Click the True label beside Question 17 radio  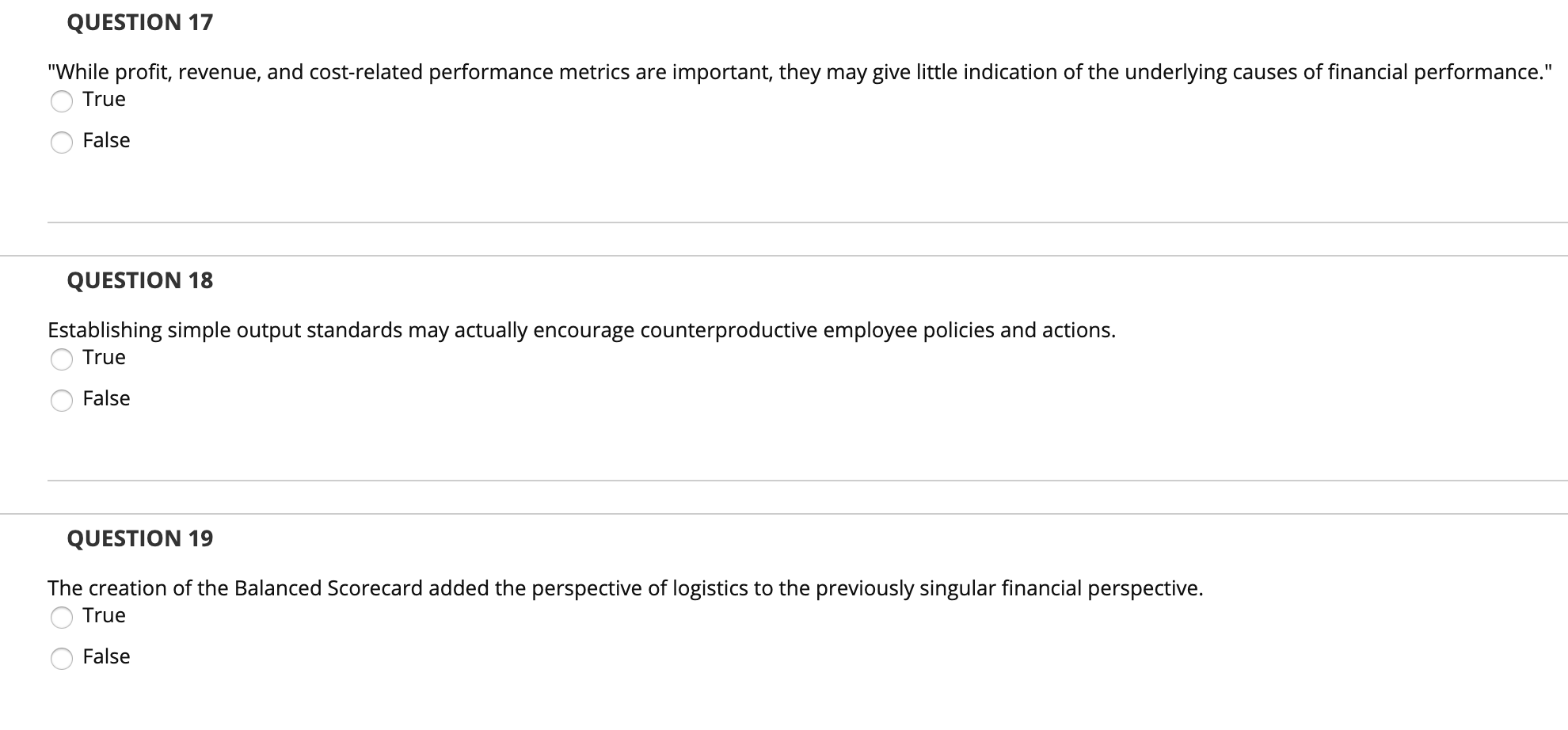pyautogui.click(x=103, y=99)
